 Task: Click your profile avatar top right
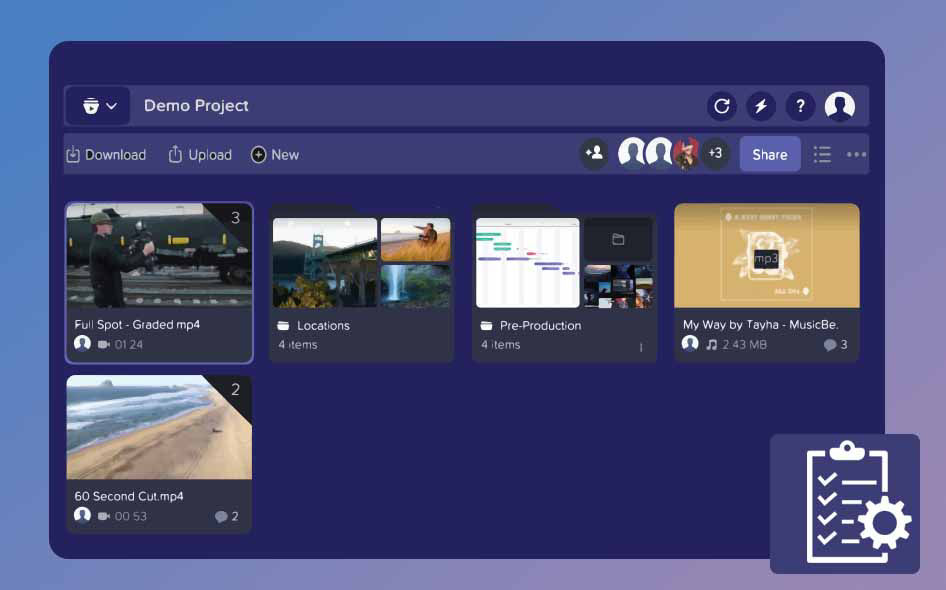pos(840,105)
